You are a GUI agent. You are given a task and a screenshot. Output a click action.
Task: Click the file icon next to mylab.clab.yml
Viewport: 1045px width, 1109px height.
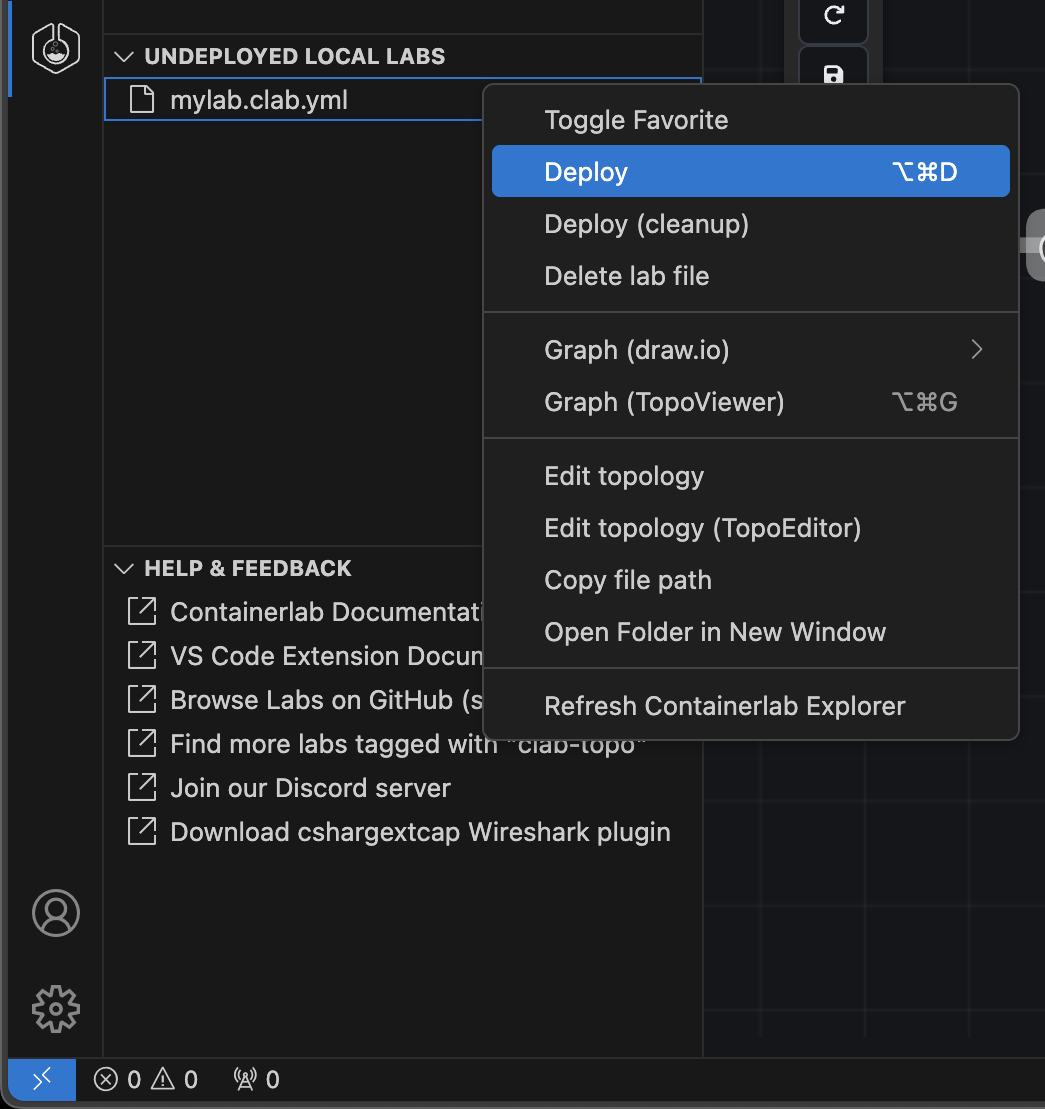(142, 100)
